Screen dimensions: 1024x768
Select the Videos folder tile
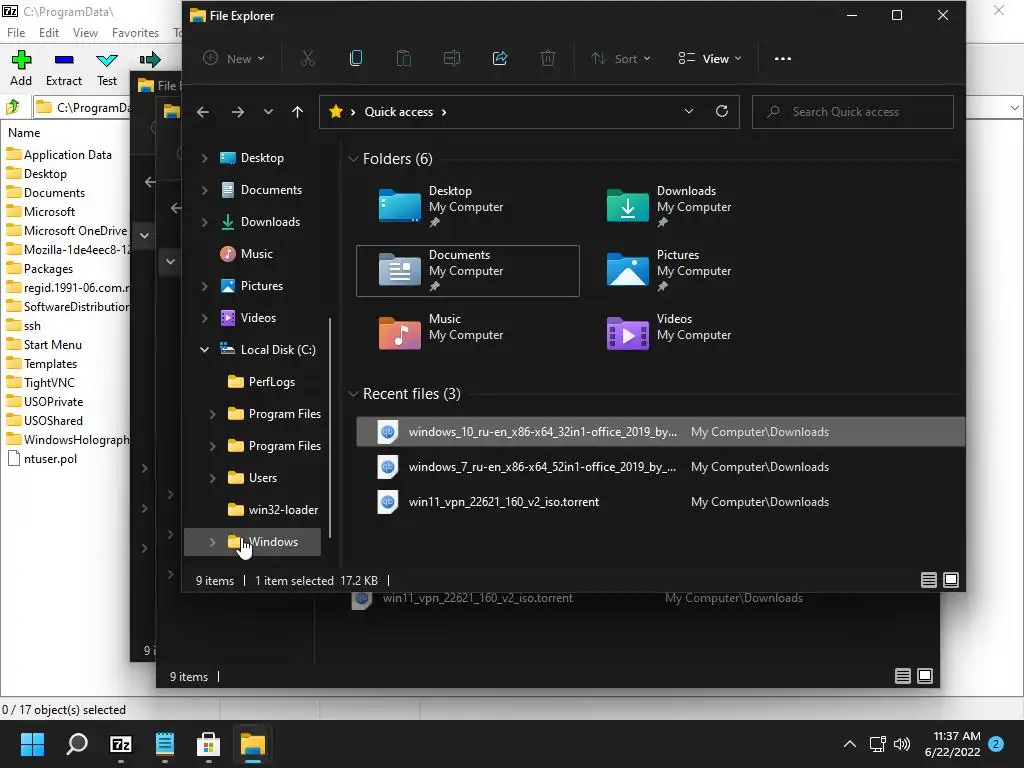pos(696,334)
